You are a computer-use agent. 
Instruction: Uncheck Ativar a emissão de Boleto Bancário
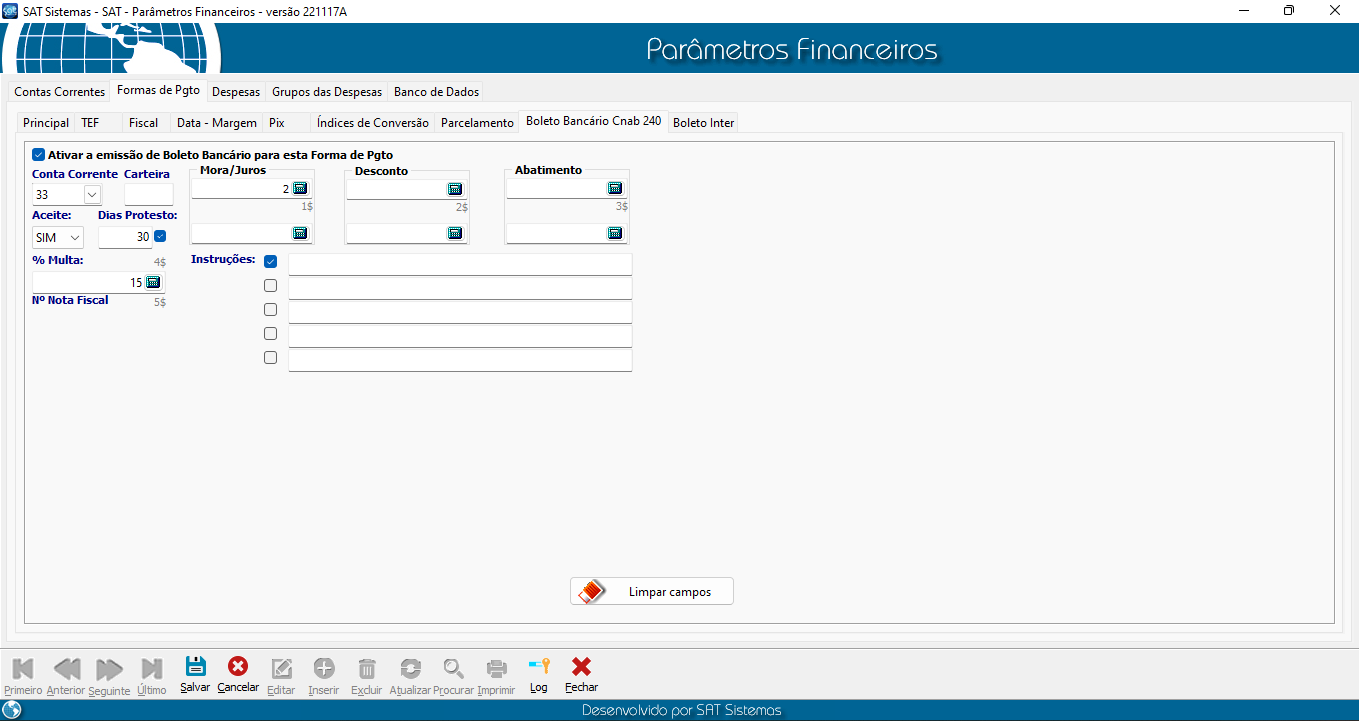coord(39,155)
